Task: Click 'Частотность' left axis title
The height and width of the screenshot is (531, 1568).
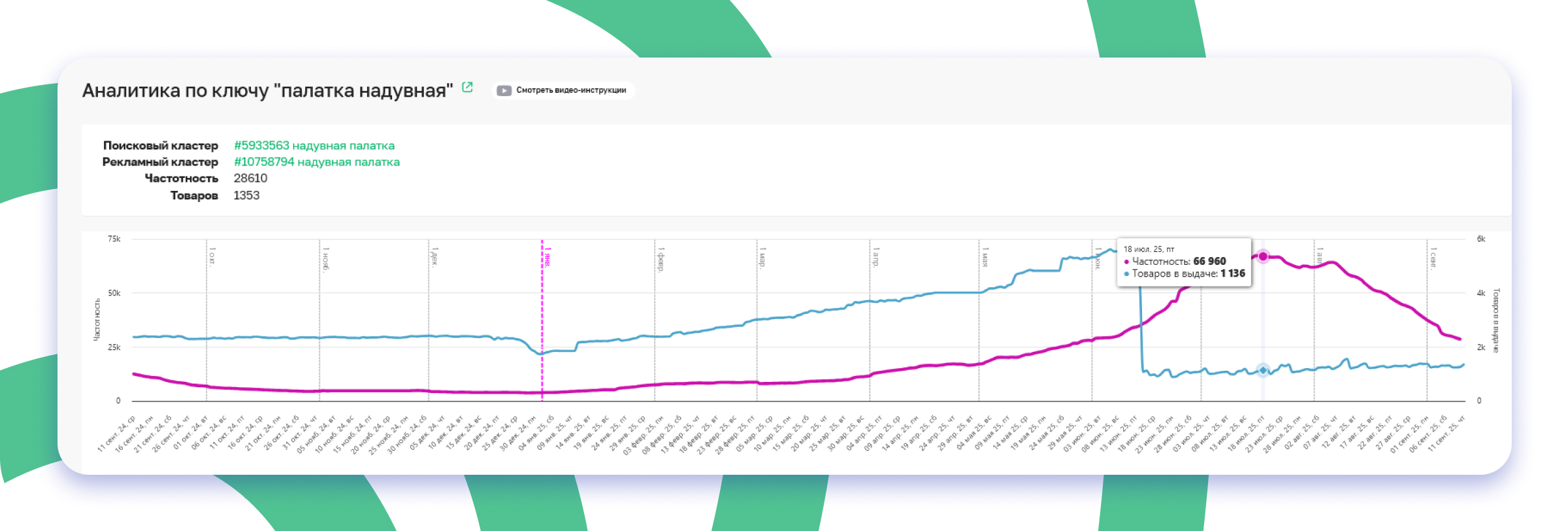Action: (x=97, y=319)
